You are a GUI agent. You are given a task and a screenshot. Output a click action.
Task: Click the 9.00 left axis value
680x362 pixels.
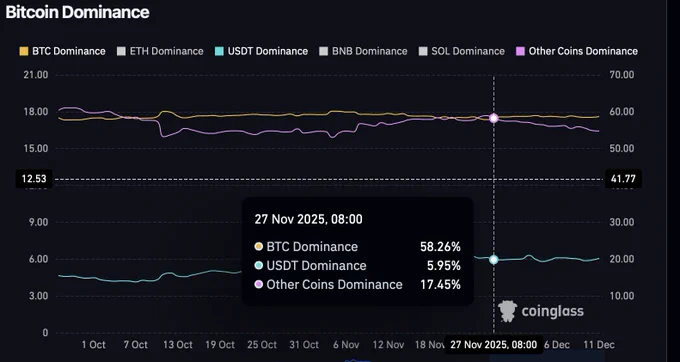(38, 222)
